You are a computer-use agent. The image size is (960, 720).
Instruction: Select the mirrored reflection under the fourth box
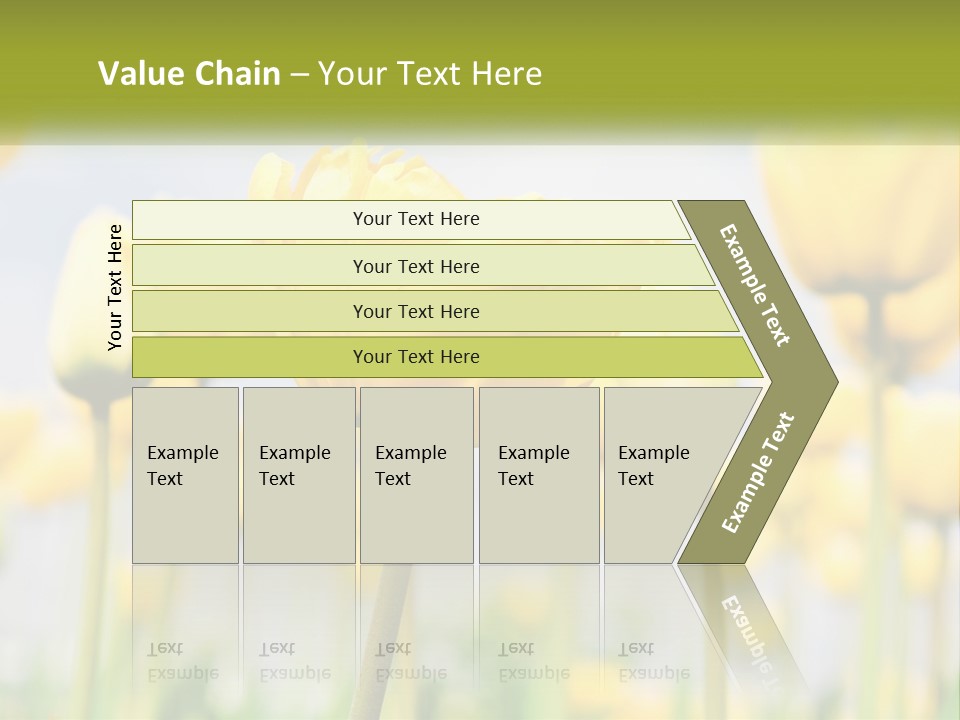(534, 661)
